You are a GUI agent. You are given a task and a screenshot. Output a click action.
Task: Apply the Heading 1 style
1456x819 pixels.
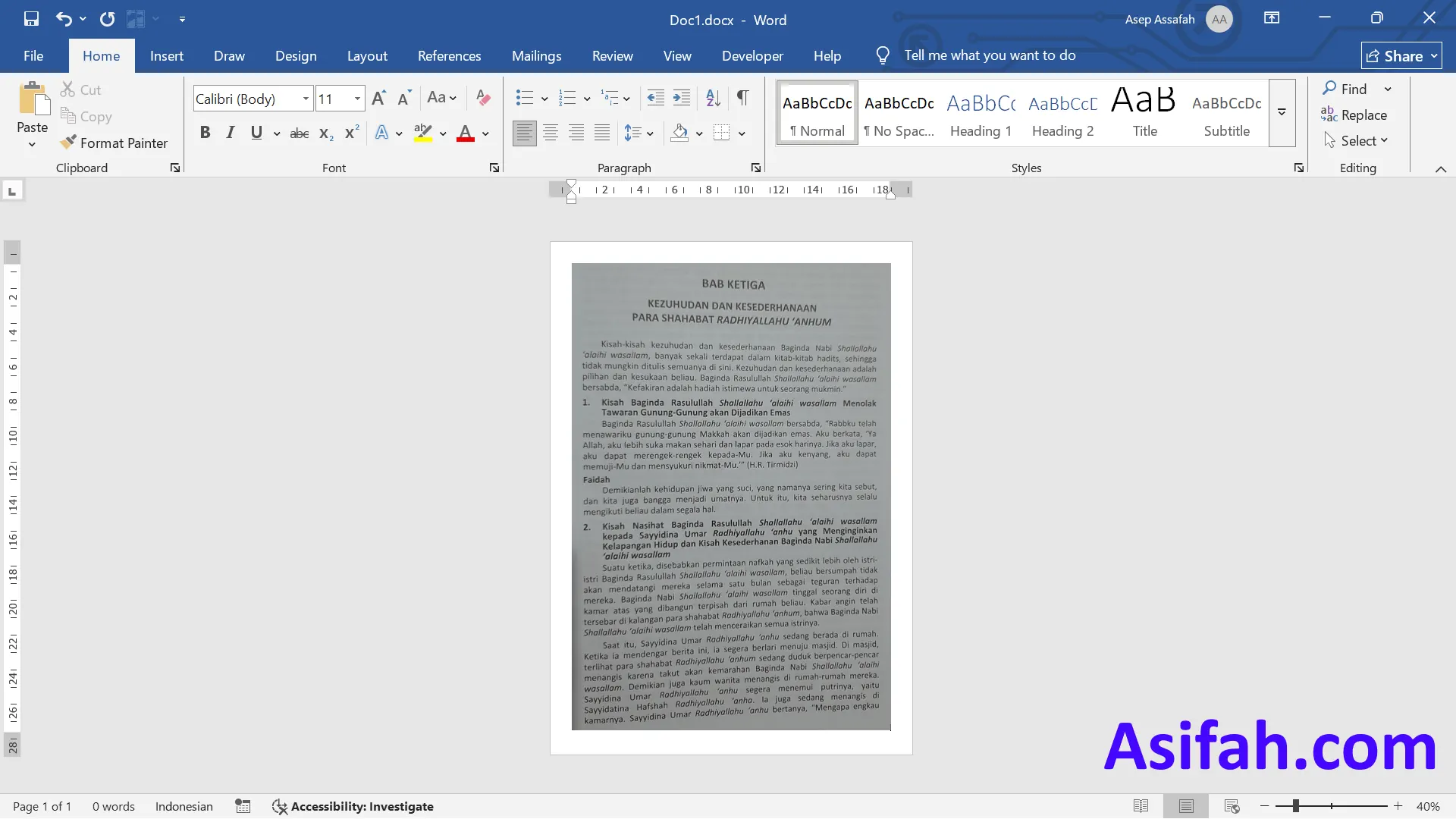[x=981, y=112]
